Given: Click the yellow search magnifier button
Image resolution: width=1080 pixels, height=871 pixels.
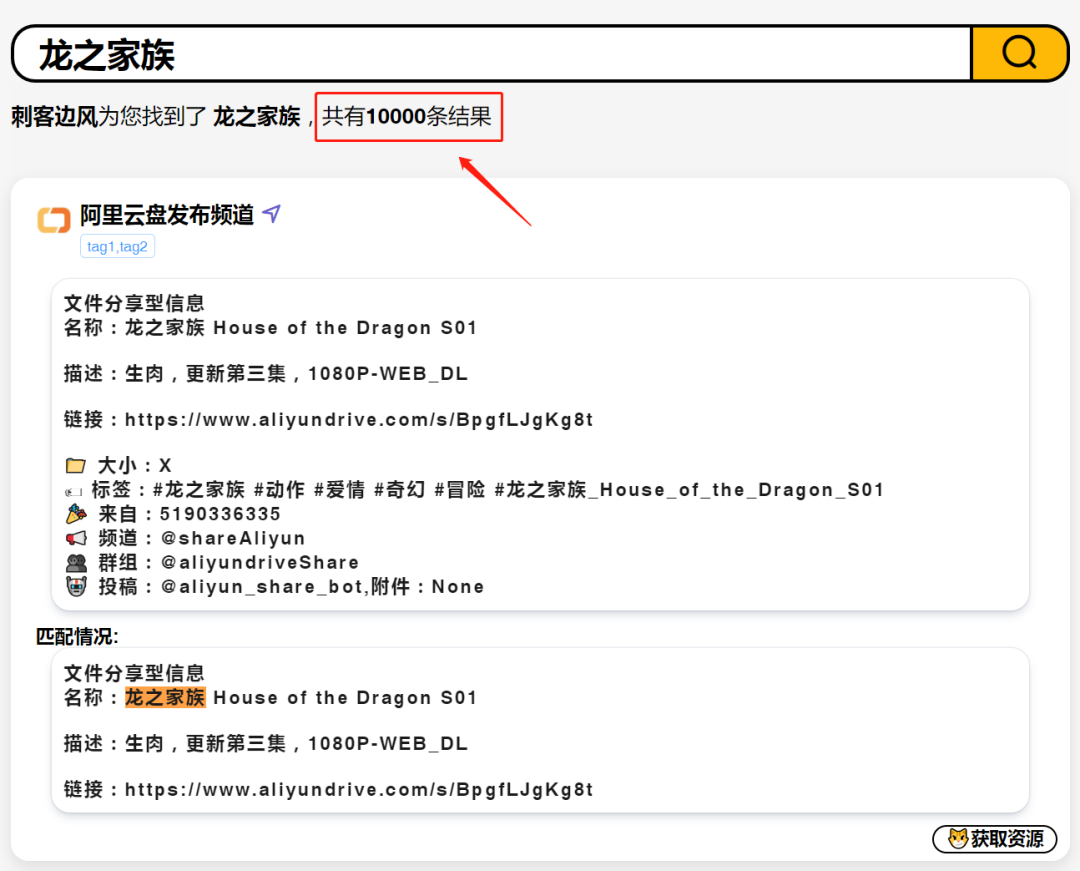Looking at the screenshot, I should click(1019, 53).
